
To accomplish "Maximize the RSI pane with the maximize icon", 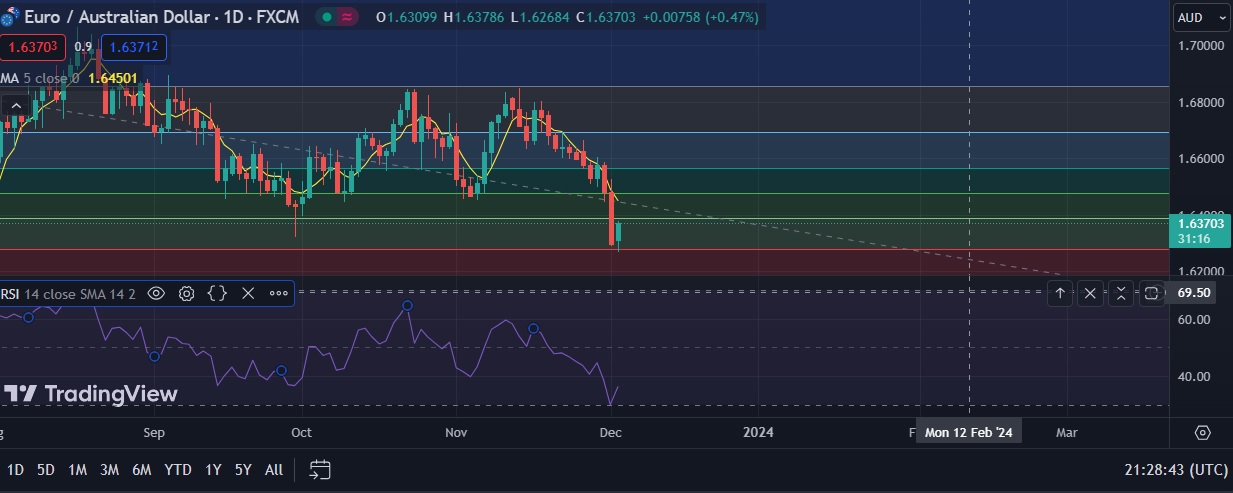I will [x=1152, y=293].
